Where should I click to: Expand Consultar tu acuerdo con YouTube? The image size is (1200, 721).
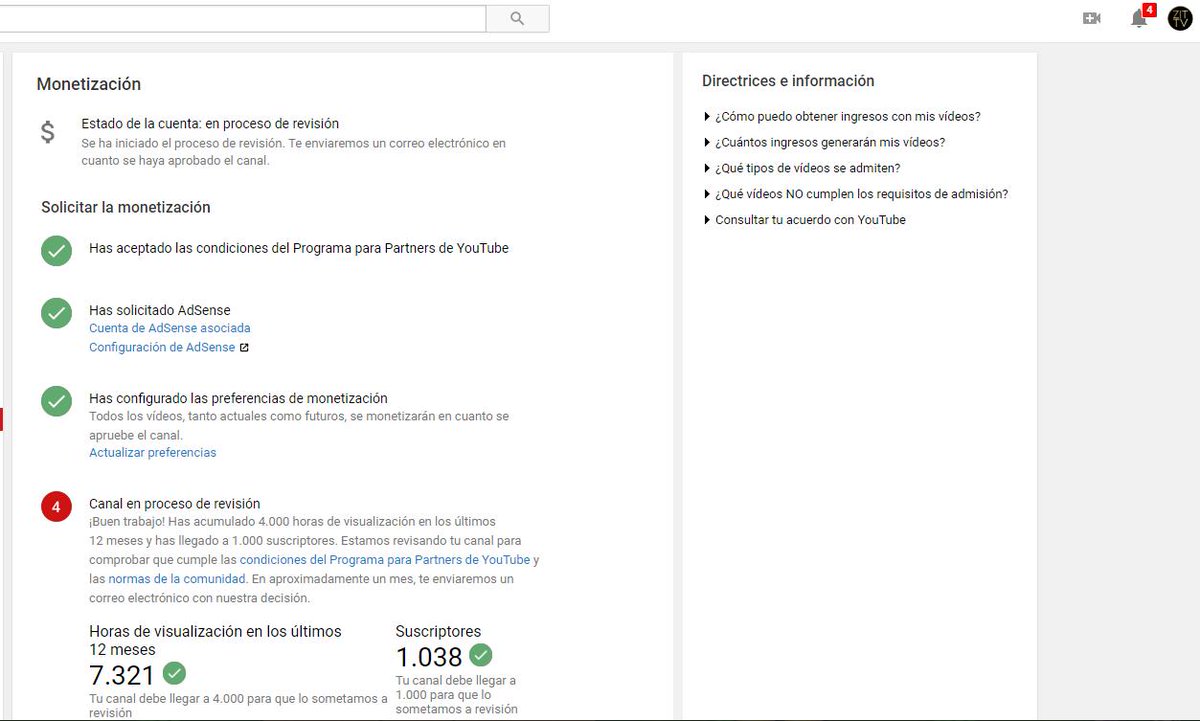(x=804, y=221)
